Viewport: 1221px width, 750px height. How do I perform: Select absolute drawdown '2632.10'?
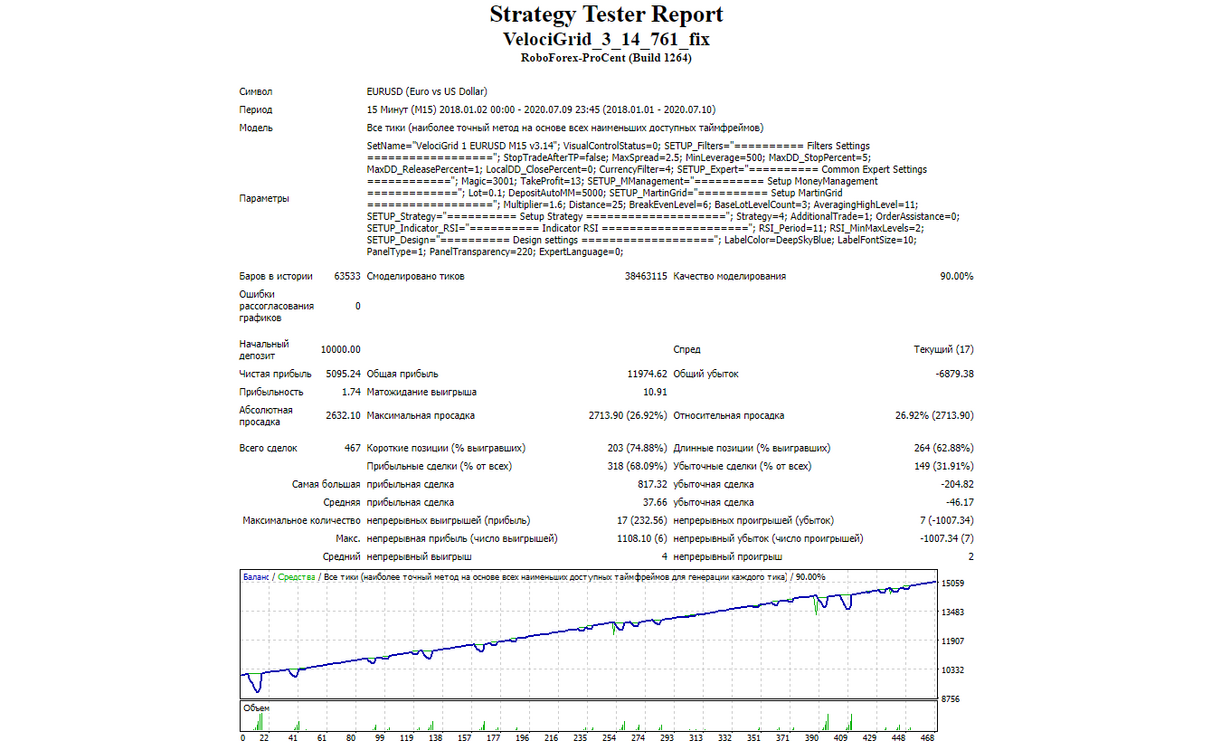(343, 415)
